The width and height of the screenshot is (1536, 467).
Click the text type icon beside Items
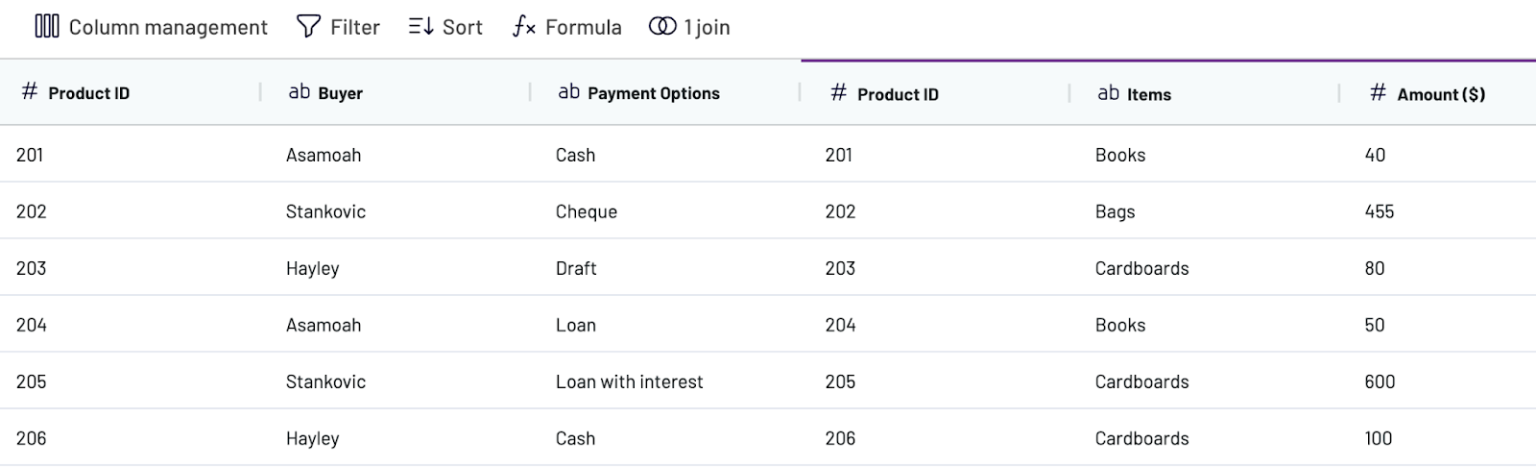point(1108,93)
